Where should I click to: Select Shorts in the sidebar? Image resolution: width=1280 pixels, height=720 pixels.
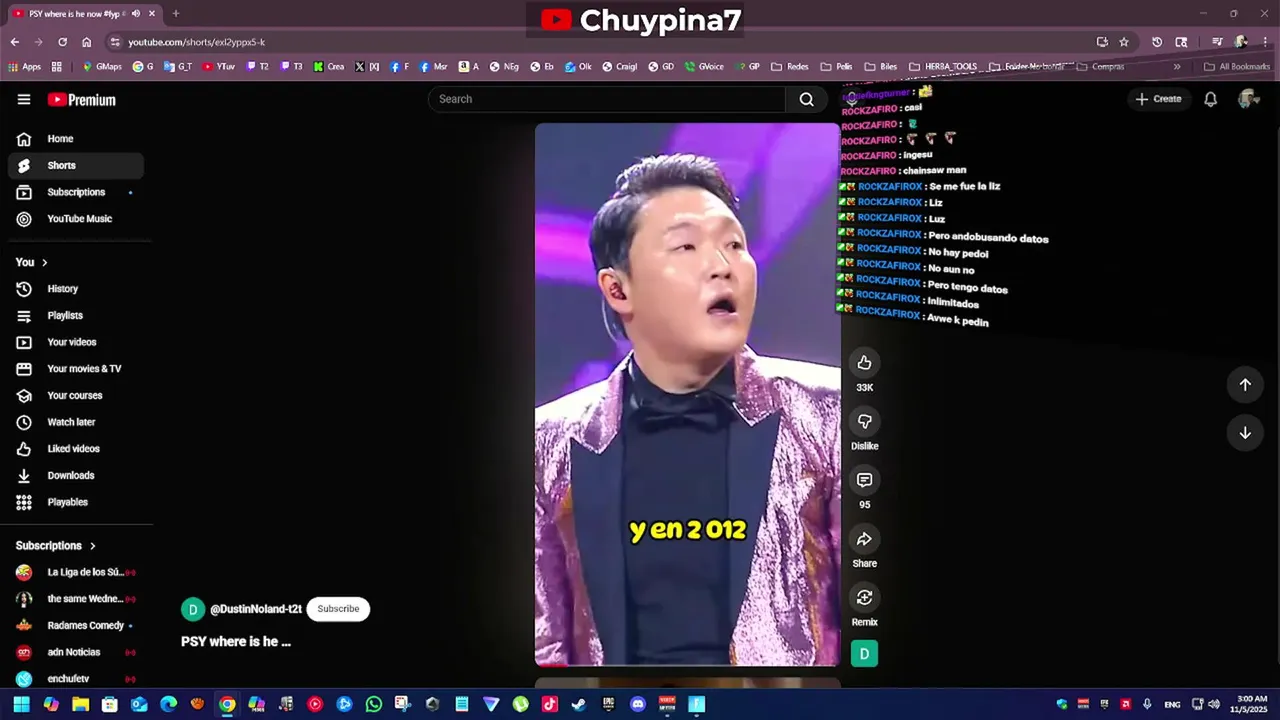tap(76, 165)
